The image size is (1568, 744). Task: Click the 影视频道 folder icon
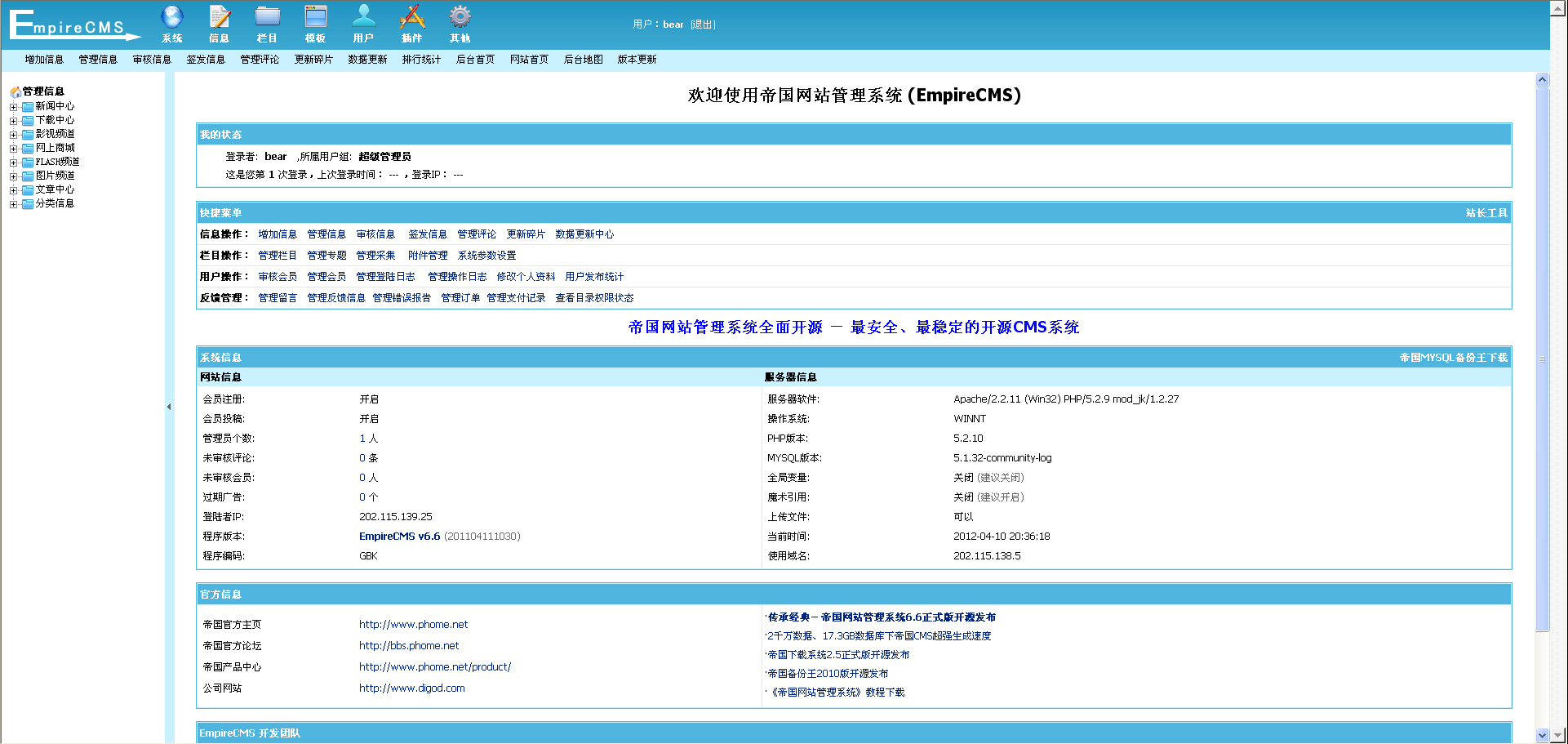28,134
